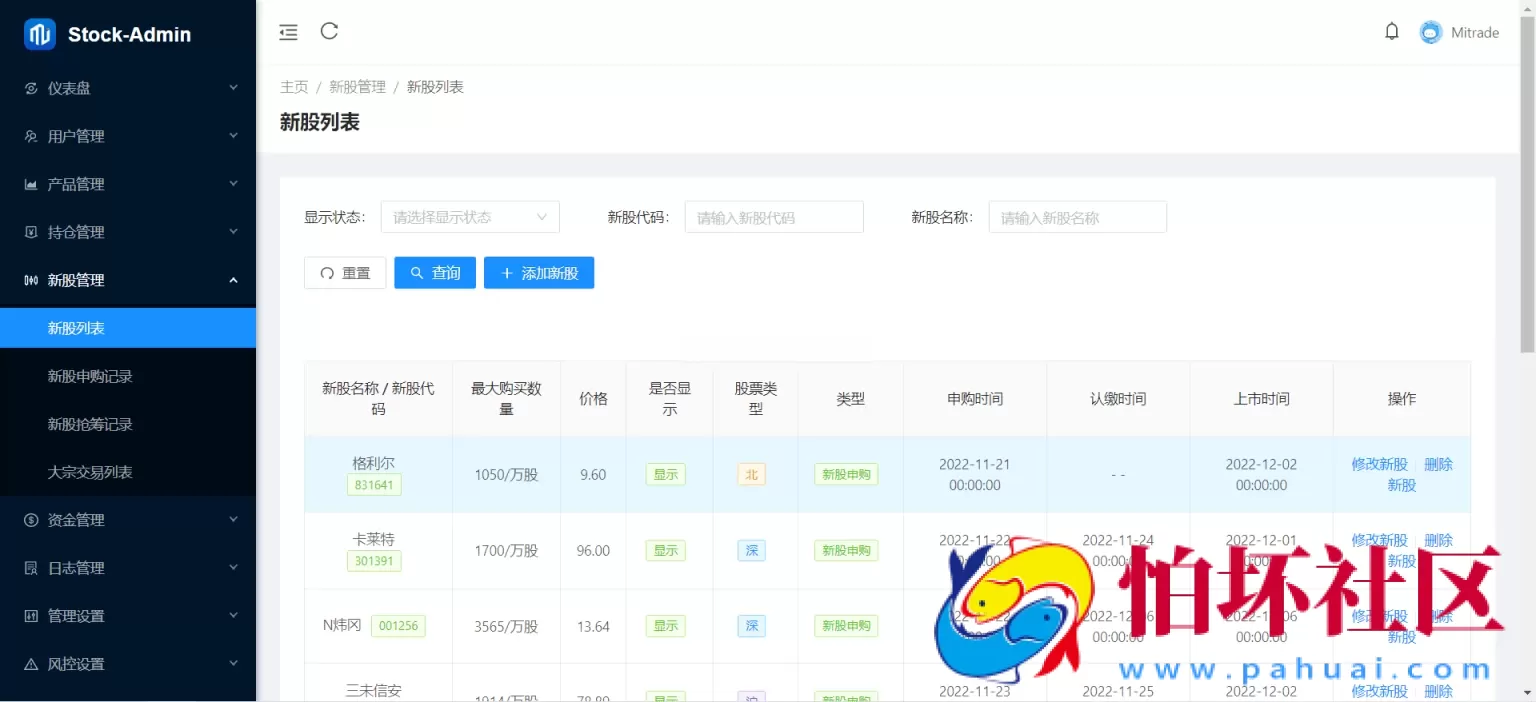Toggle 显示 status for N炜冈 stock

[x=665, y=625]
